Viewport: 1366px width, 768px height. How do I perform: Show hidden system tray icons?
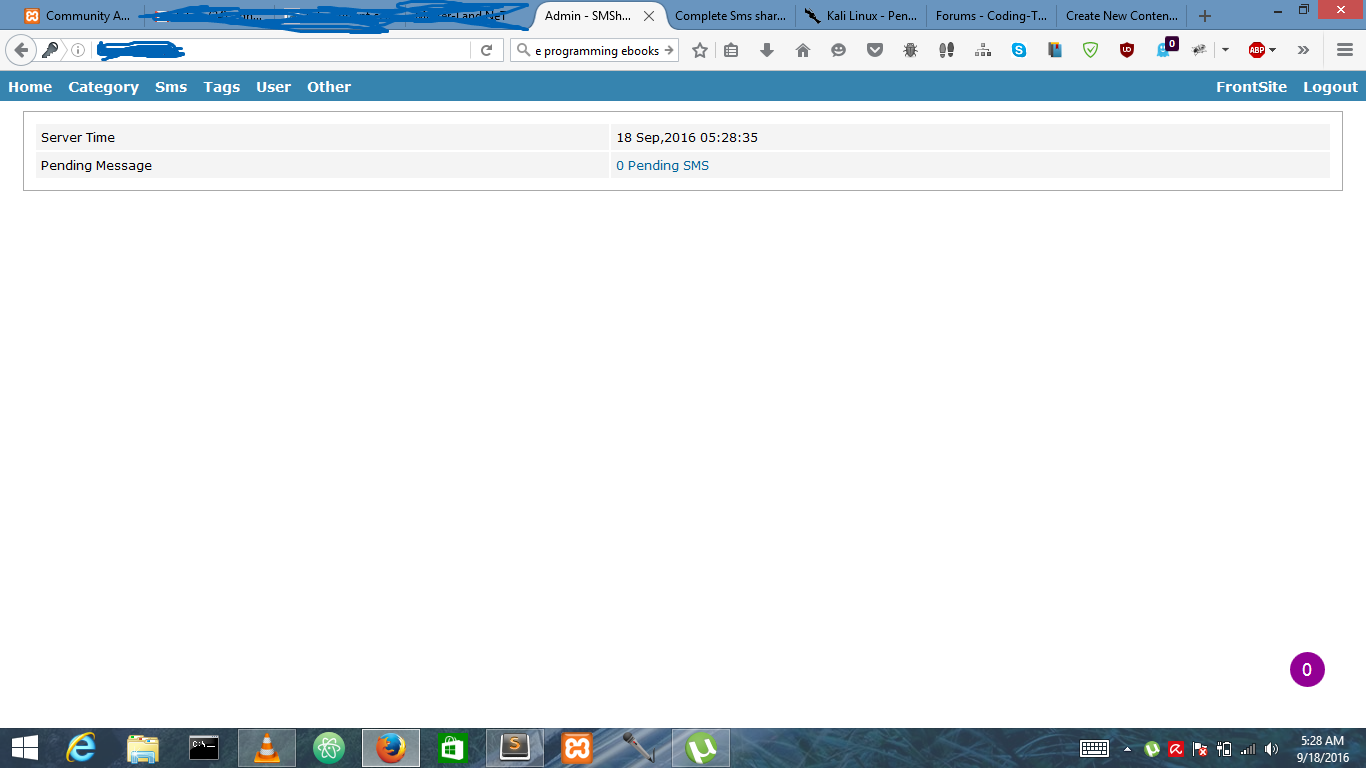1128,749
